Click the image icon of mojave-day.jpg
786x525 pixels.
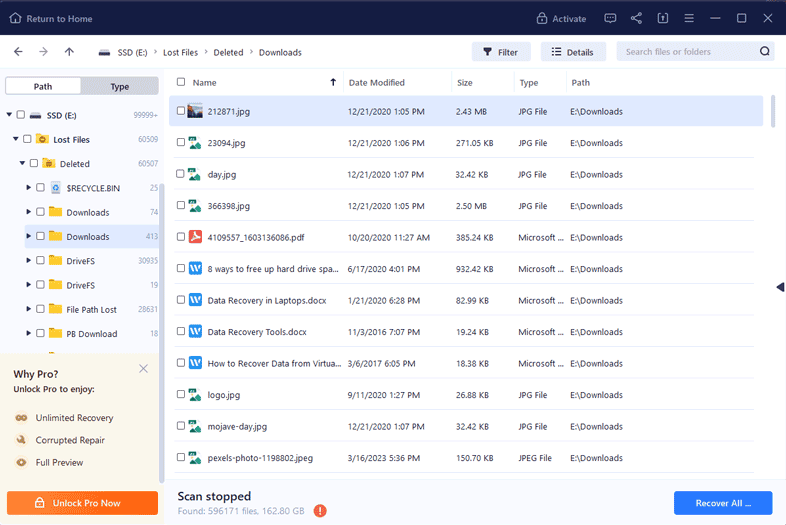(x=195, y=426)
